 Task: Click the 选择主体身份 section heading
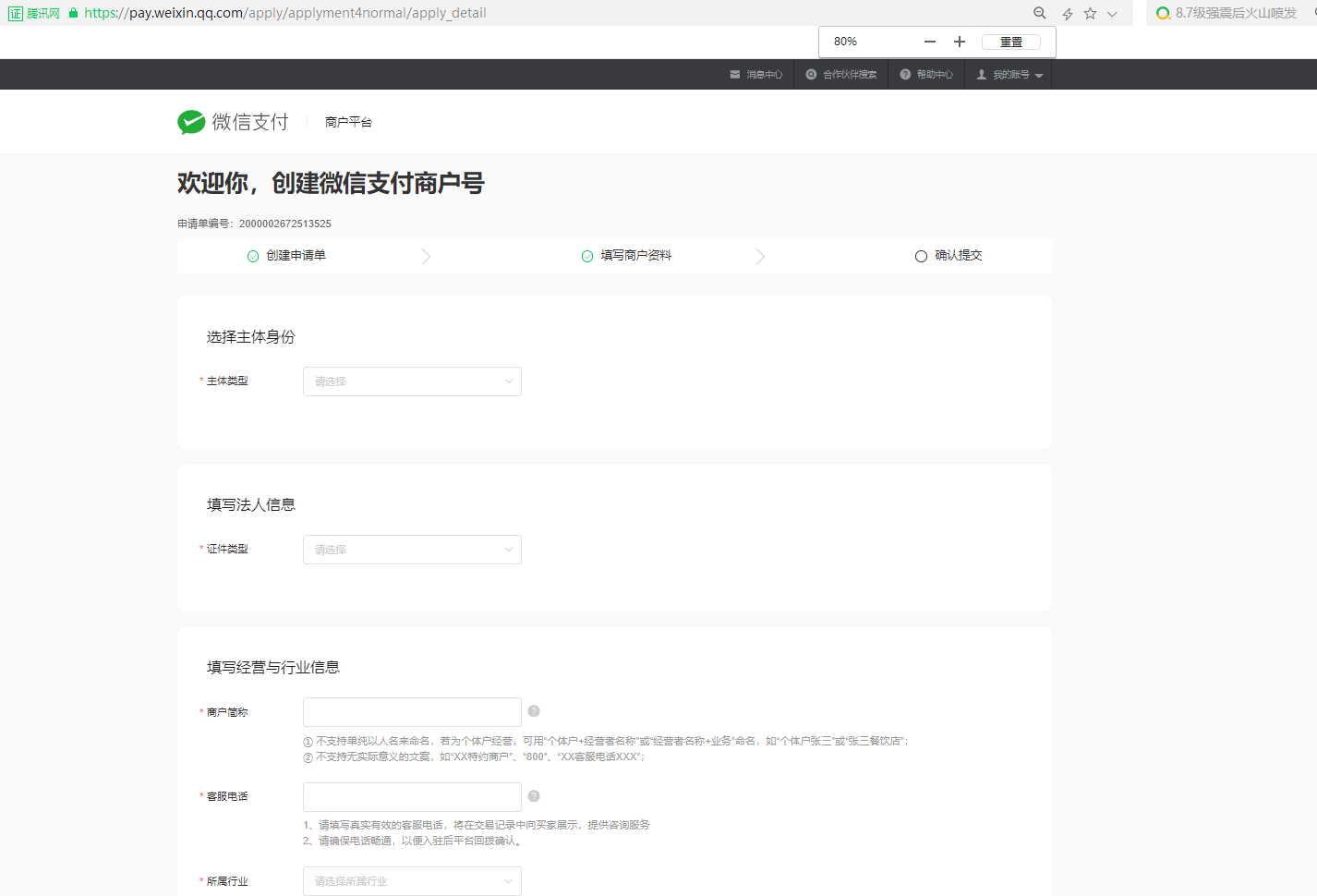click(x=251, y=337)
